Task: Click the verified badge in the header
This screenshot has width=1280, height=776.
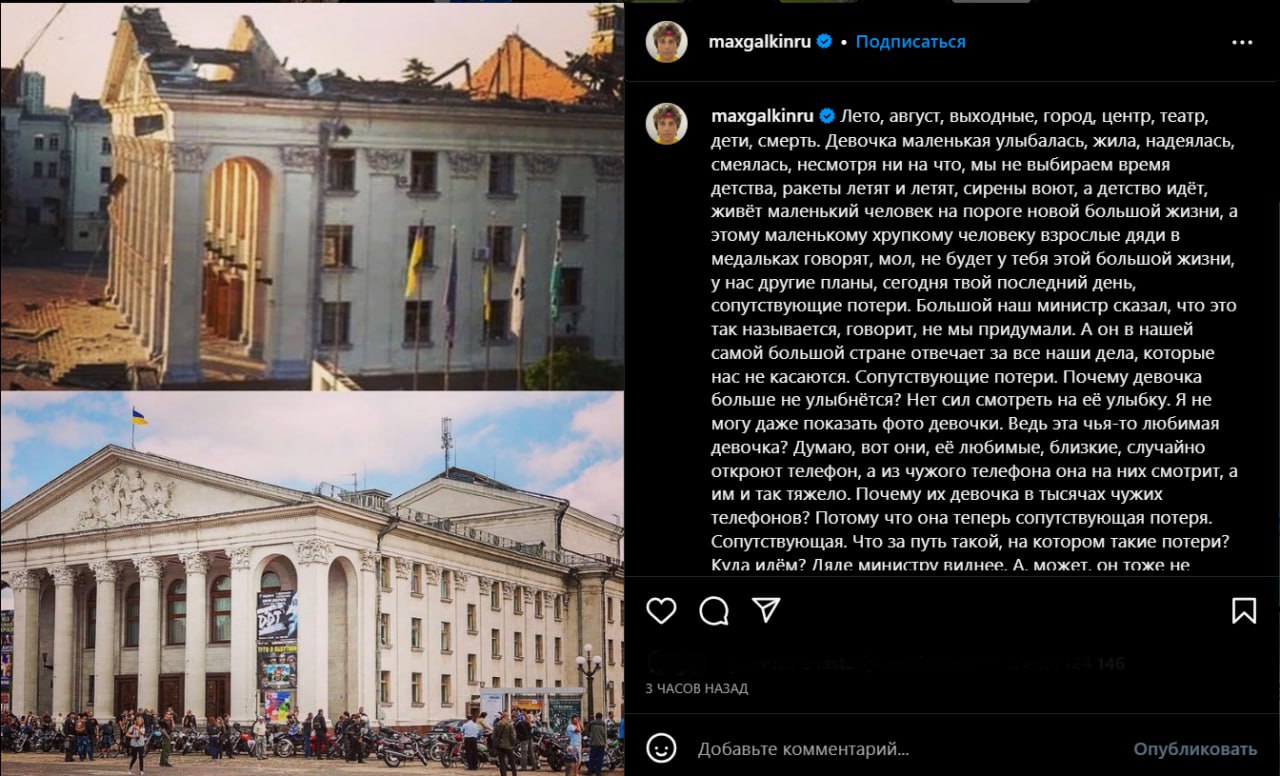Action: coord(825,42)
